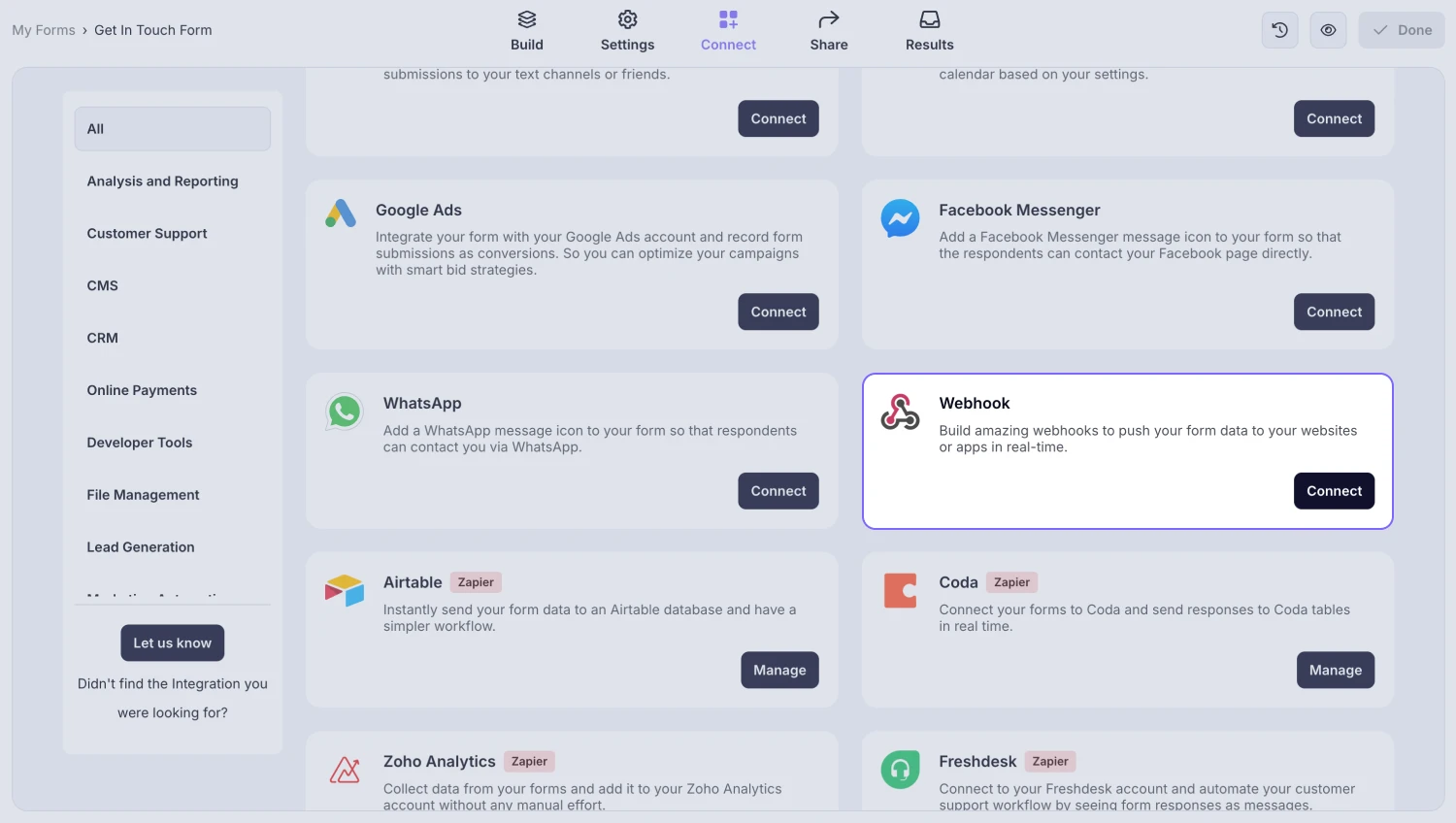Screen dimensions: 1456x823
Task: Open the Settings tab
Action: [627, 30]
